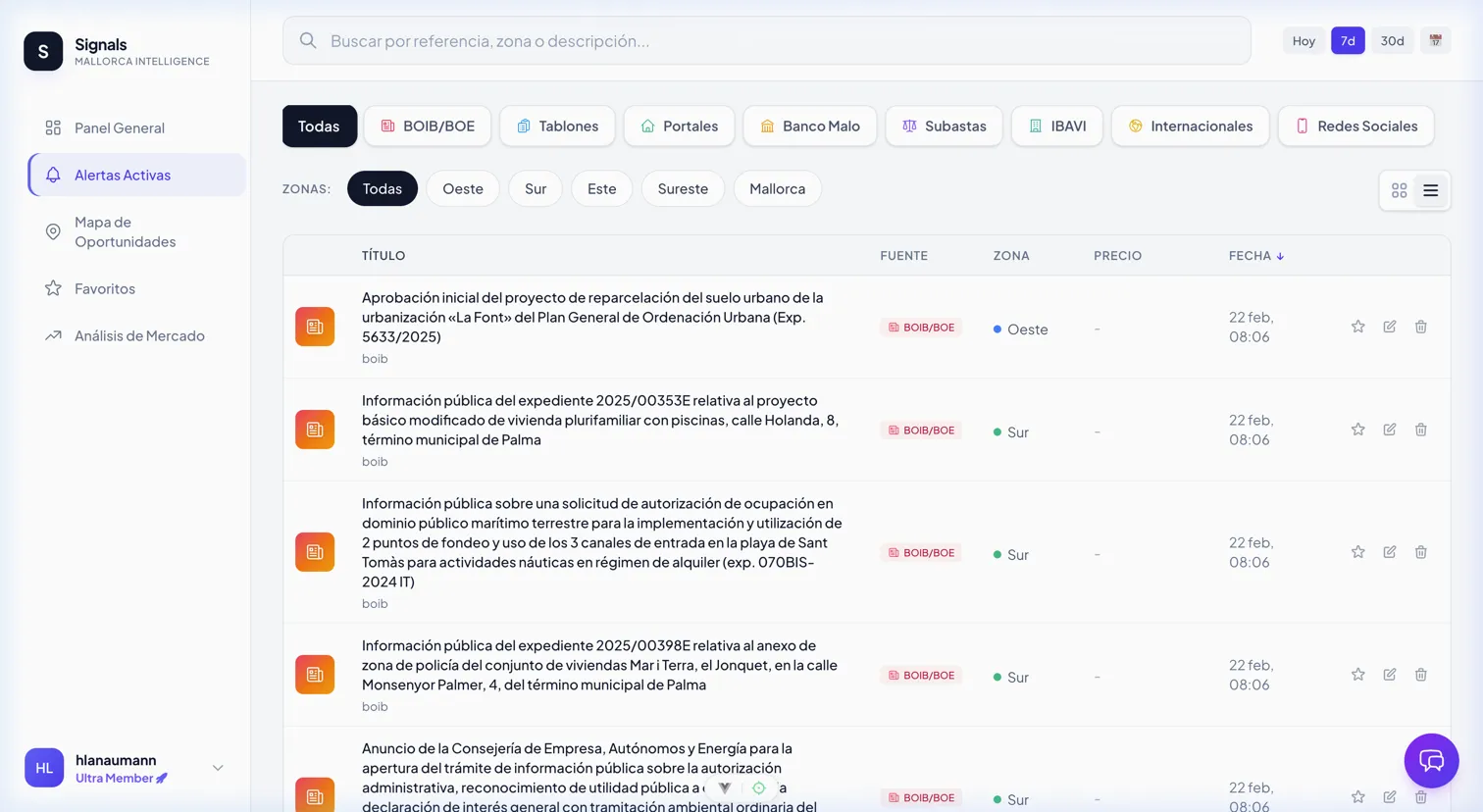Open the Banco Malo source tab
The image size is (1483, 812).
tap(809, 126)
